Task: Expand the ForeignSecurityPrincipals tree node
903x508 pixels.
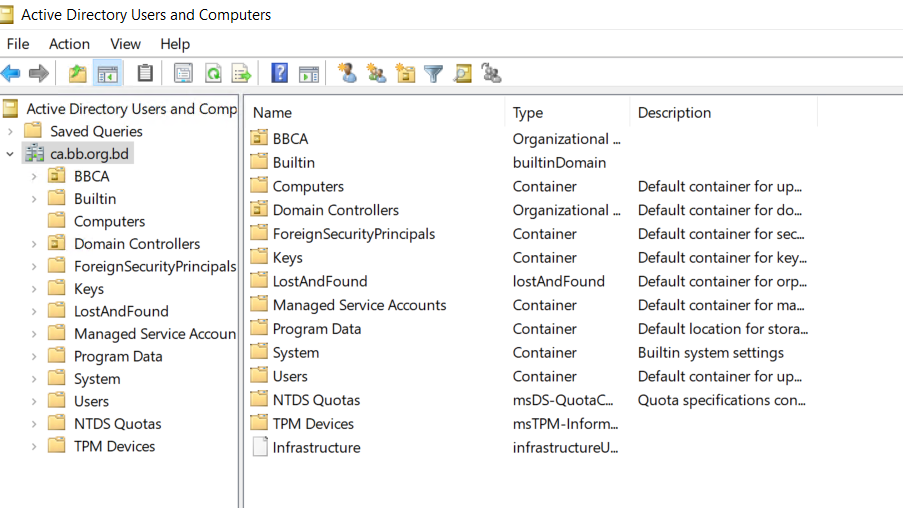Action: pyautogui.click(x=33, y=266)
